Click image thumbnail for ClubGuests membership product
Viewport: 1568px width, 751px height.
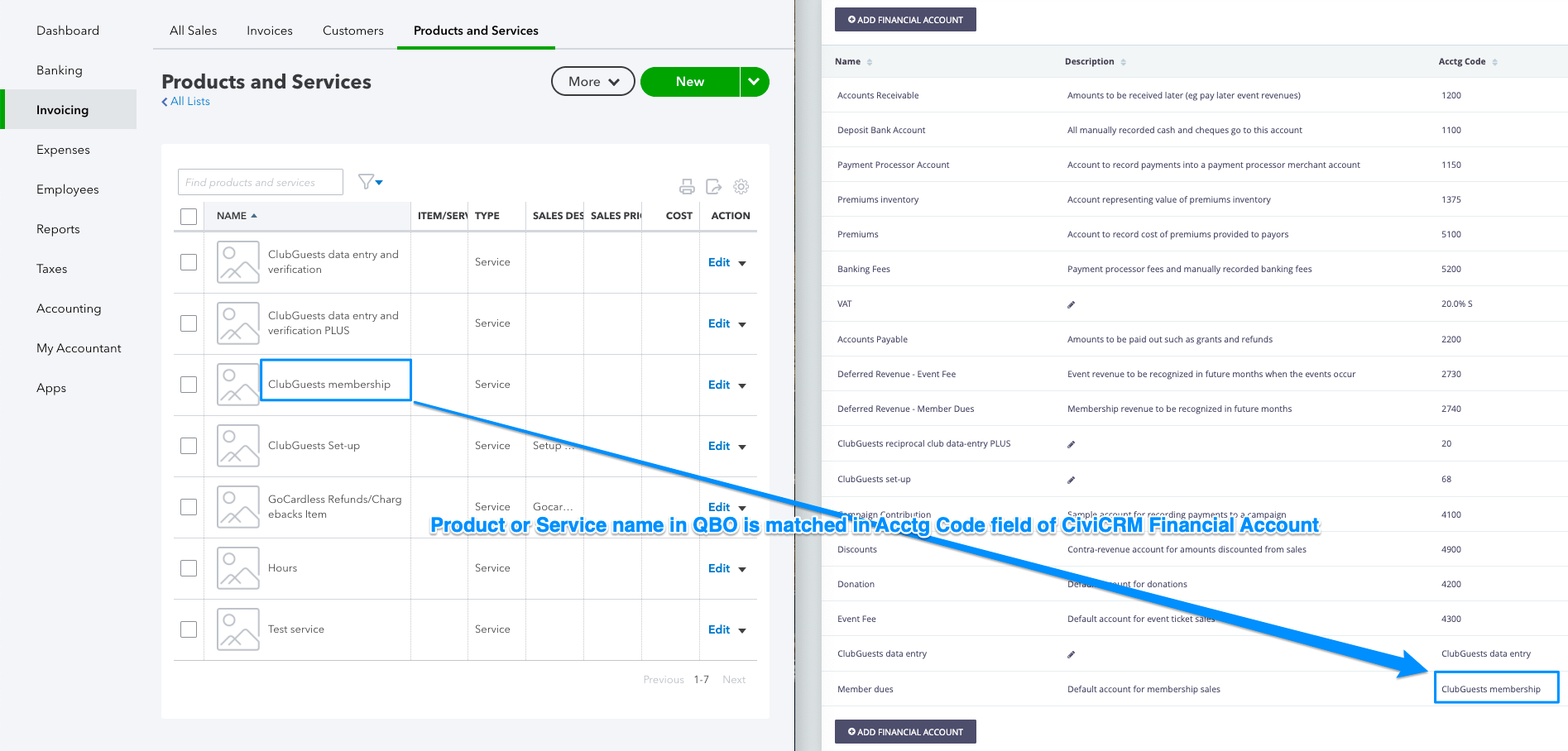point(238,385)
